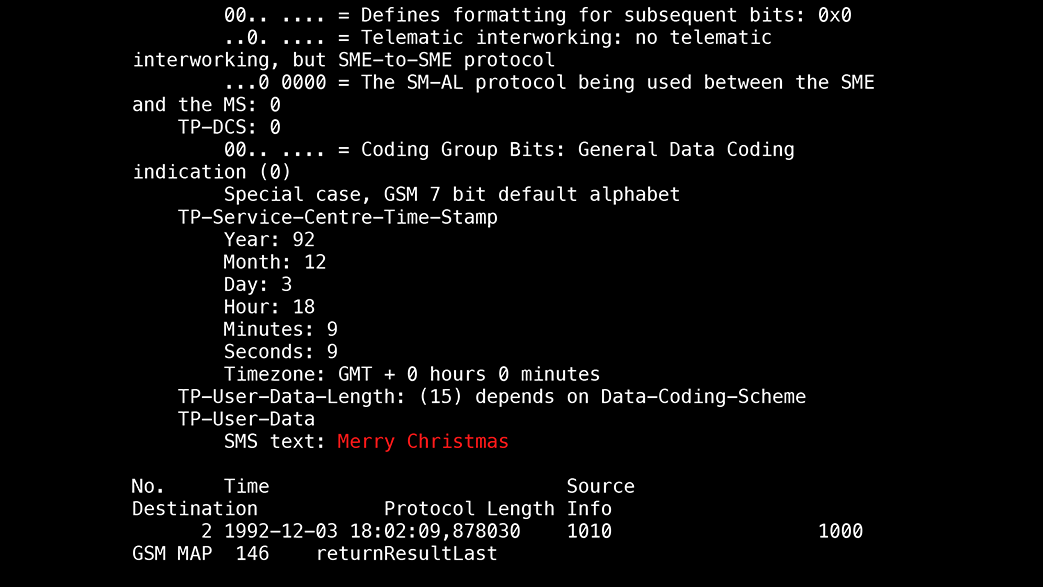Select the 1992-12-03 packet timestamp
1043x587 pixels.
tap(372, 532)
